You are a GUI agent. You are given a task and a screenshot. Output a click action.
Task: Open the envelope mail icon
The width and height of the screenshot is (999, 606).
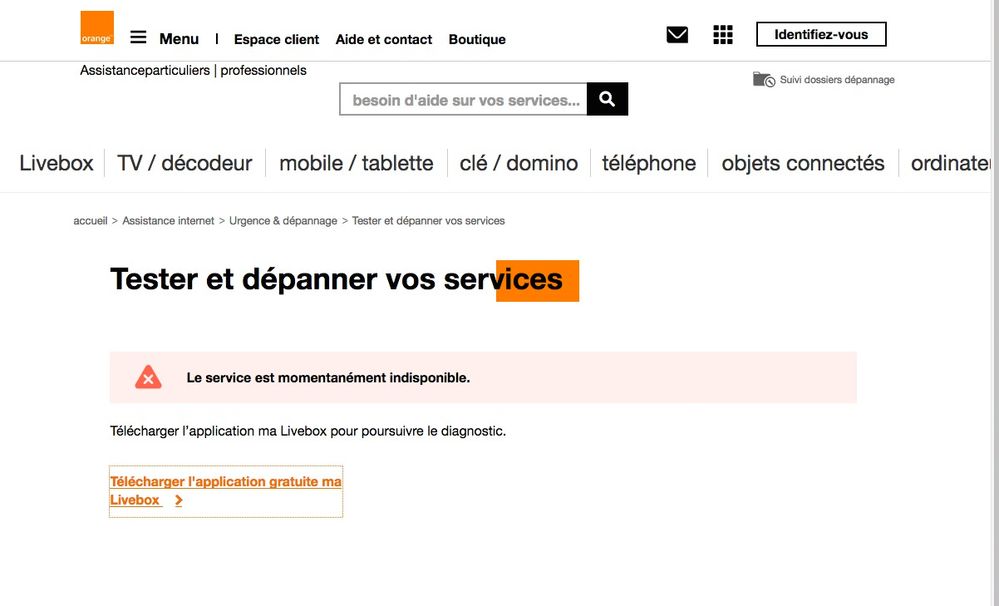[676, 33]
